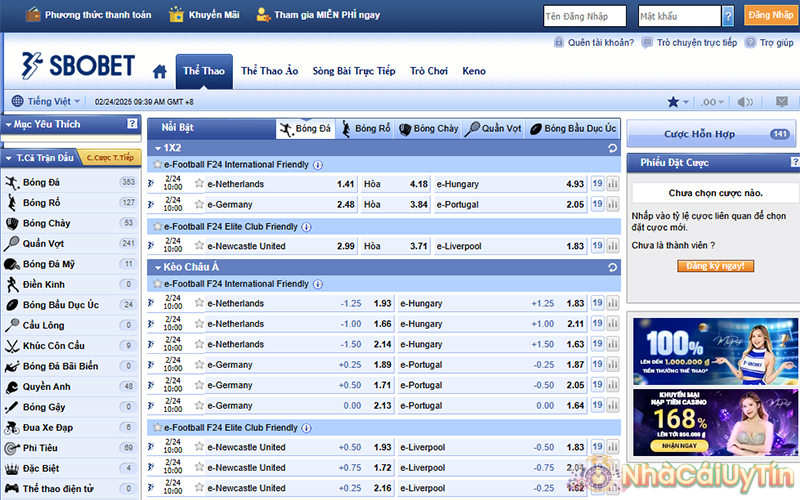Refresh the 1X2 odds section

[x=611, y=148]
